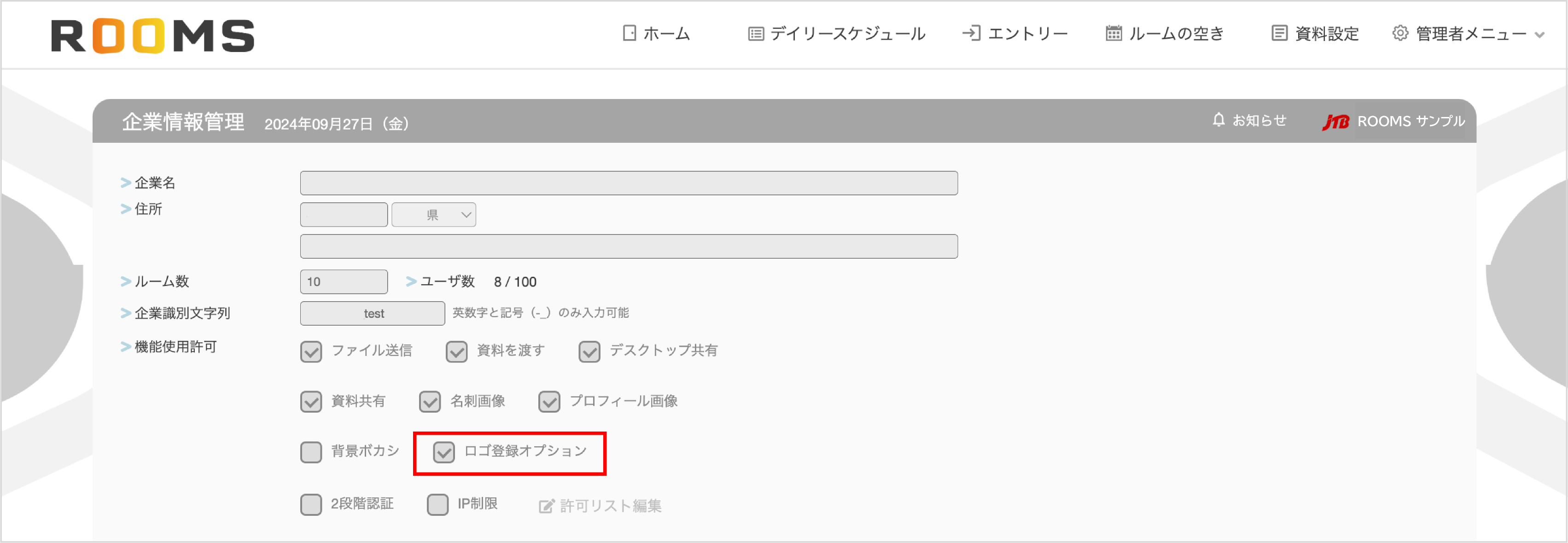Image resolution: width=1568 pixels, height=543 pixels.
Task: Open ルームの空き calendar icon
Action: pos(1113,33)
